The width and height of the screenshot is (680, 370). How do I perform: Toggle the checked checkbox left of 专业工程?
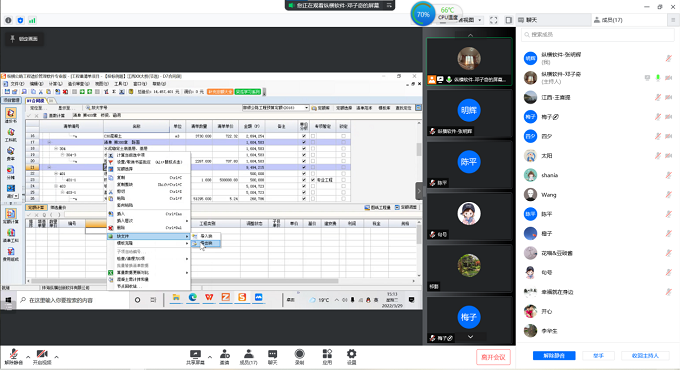313,180
